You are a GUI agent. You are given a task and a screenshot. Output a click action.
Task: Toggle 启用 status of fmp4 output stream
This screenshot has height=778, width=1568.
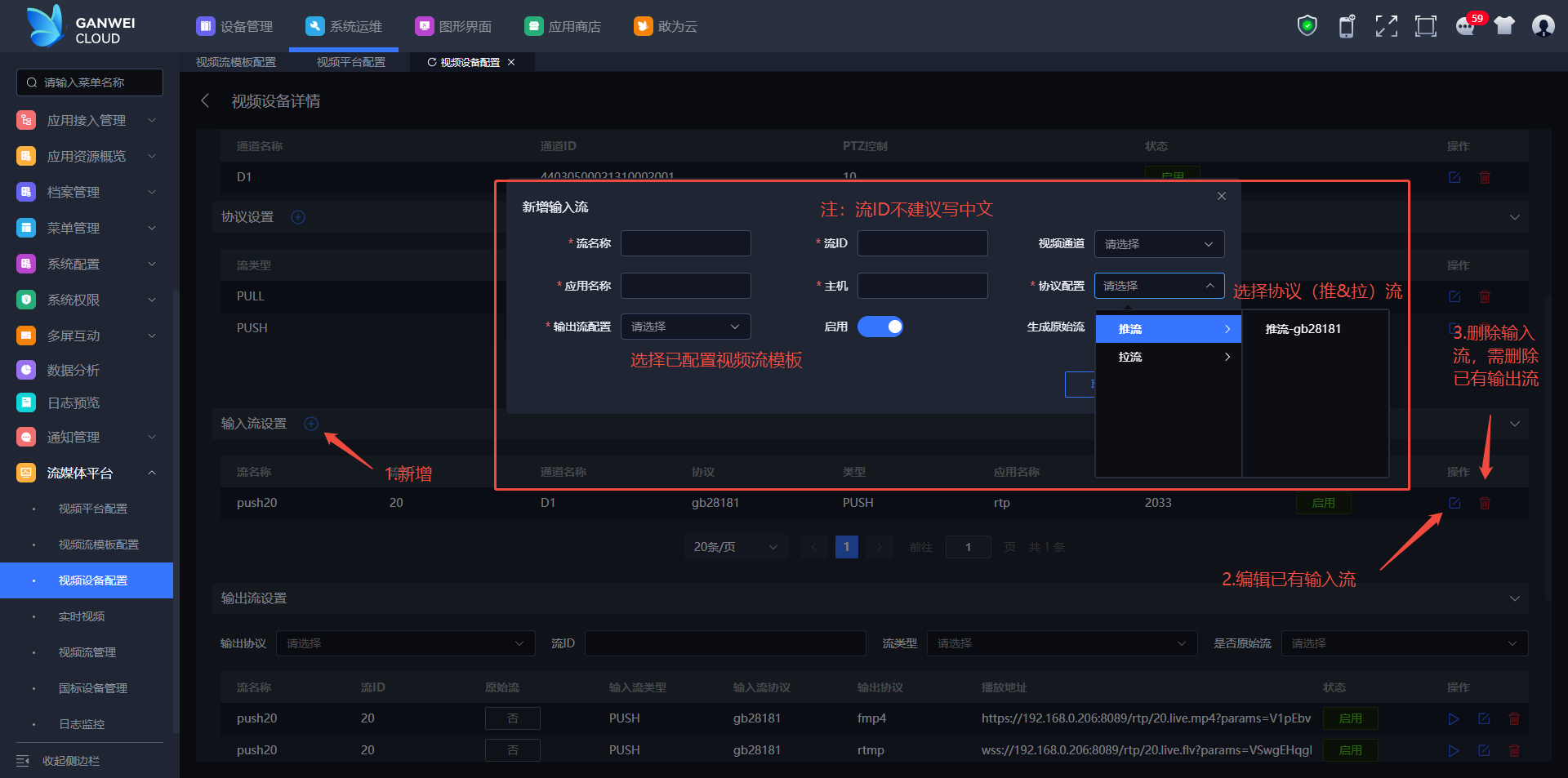click(x=1350, y=718)
